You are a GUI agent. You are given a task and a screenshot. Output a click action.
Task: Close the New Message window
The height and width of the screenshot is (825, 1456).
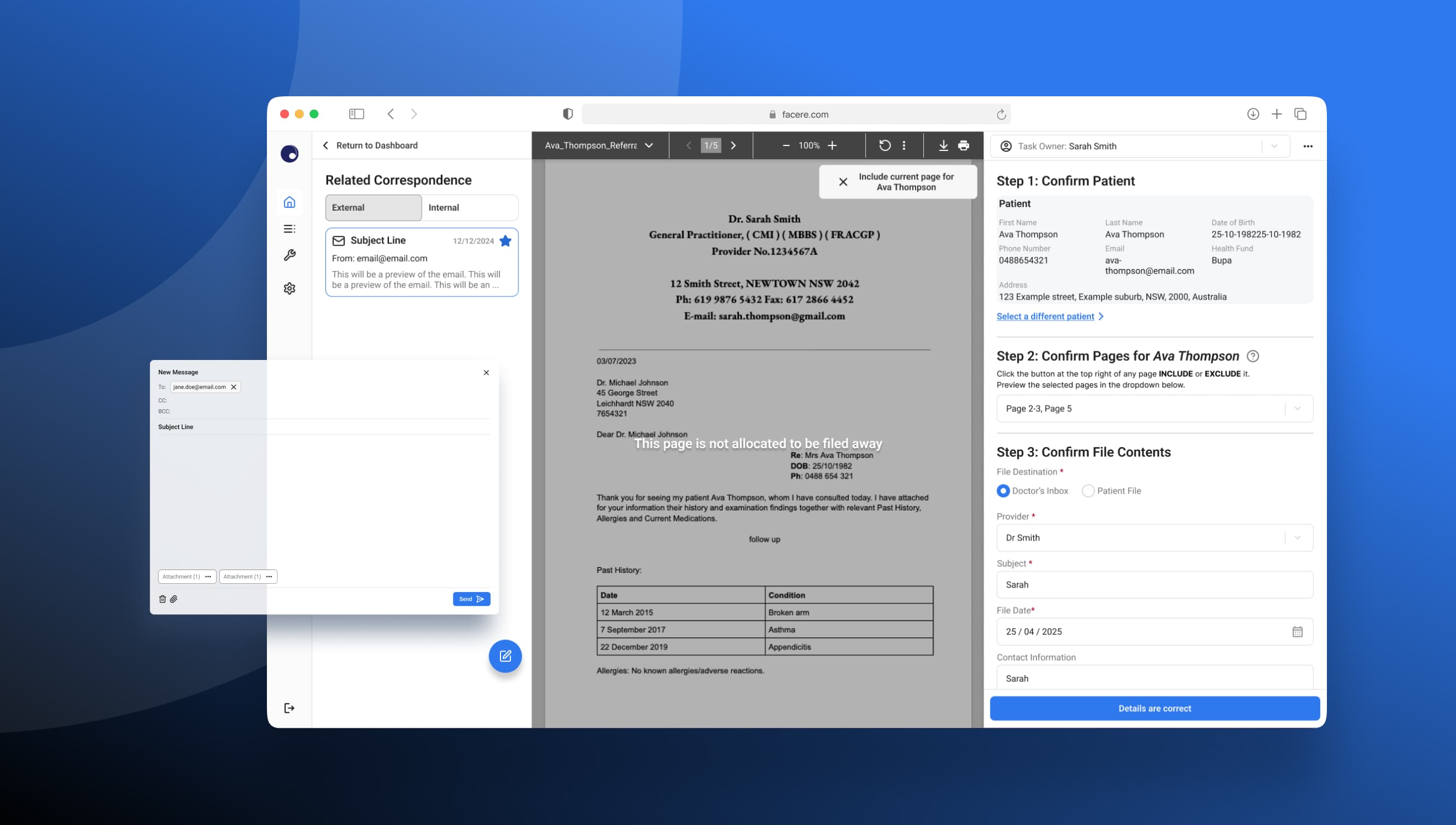tap(486, 373)
